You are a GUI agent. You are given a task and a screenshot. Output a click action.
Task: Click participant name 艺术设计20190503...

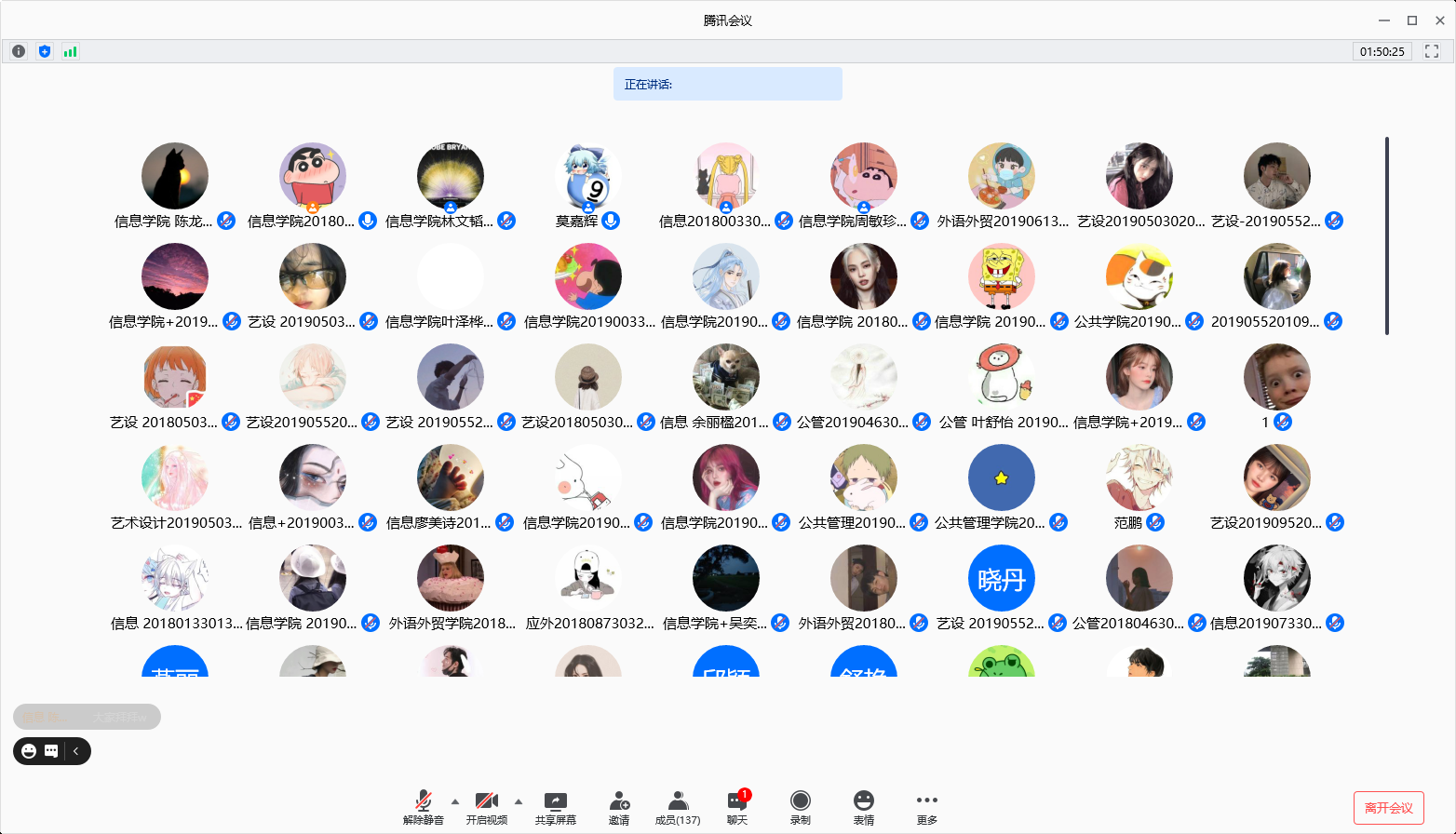point(176,522)
